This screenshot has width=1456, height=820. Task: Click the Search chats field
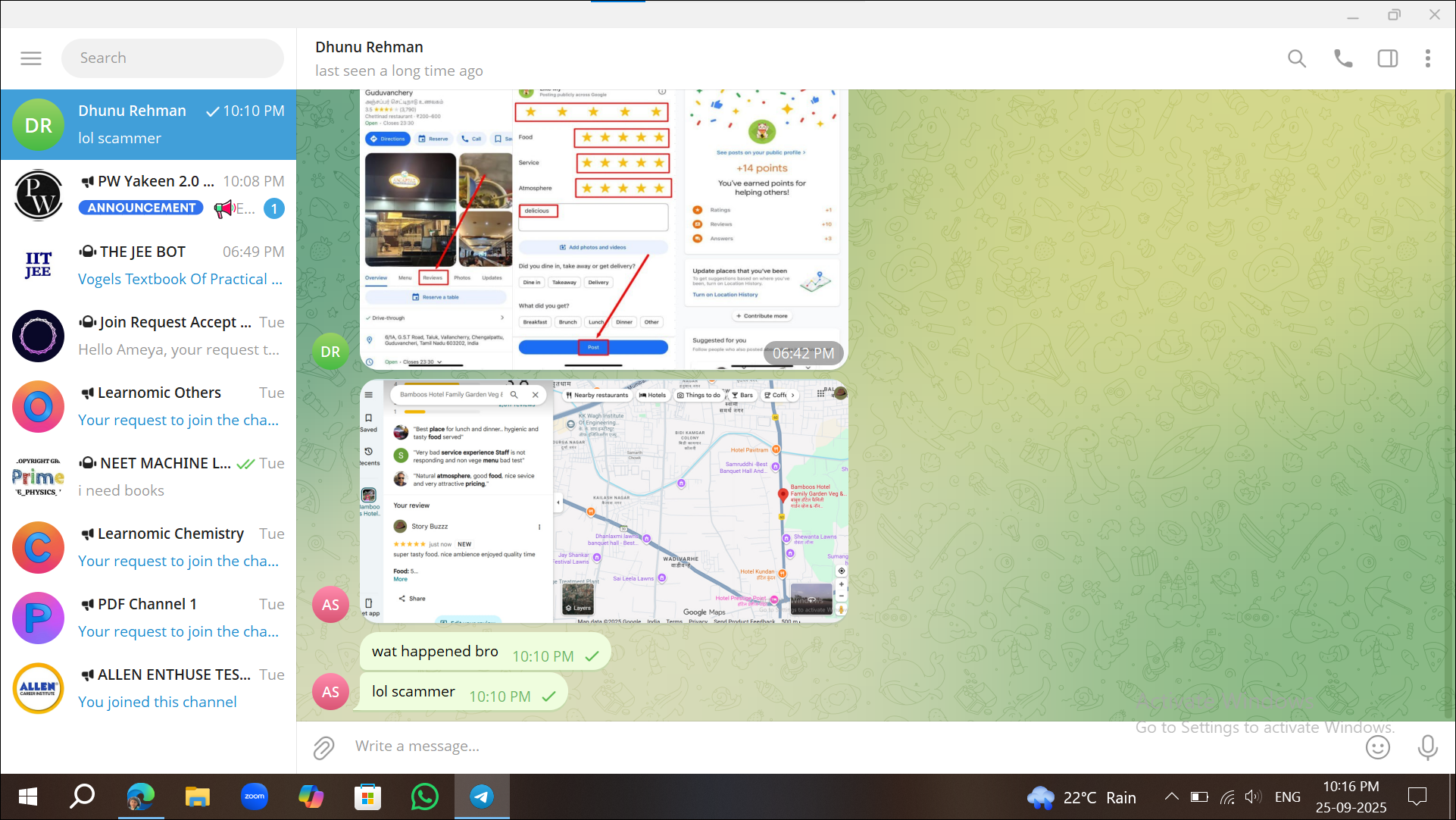coord(173,58)
